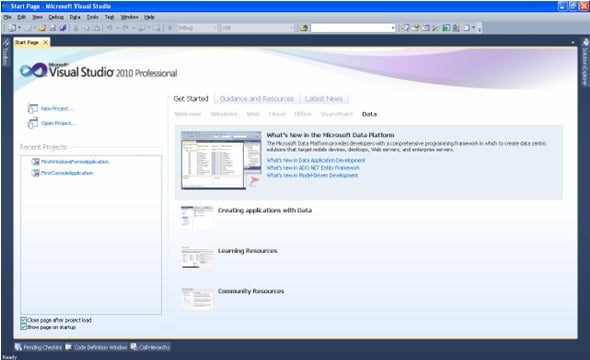Open the Edit menu
Screen dimensions: 590x360
21,17
